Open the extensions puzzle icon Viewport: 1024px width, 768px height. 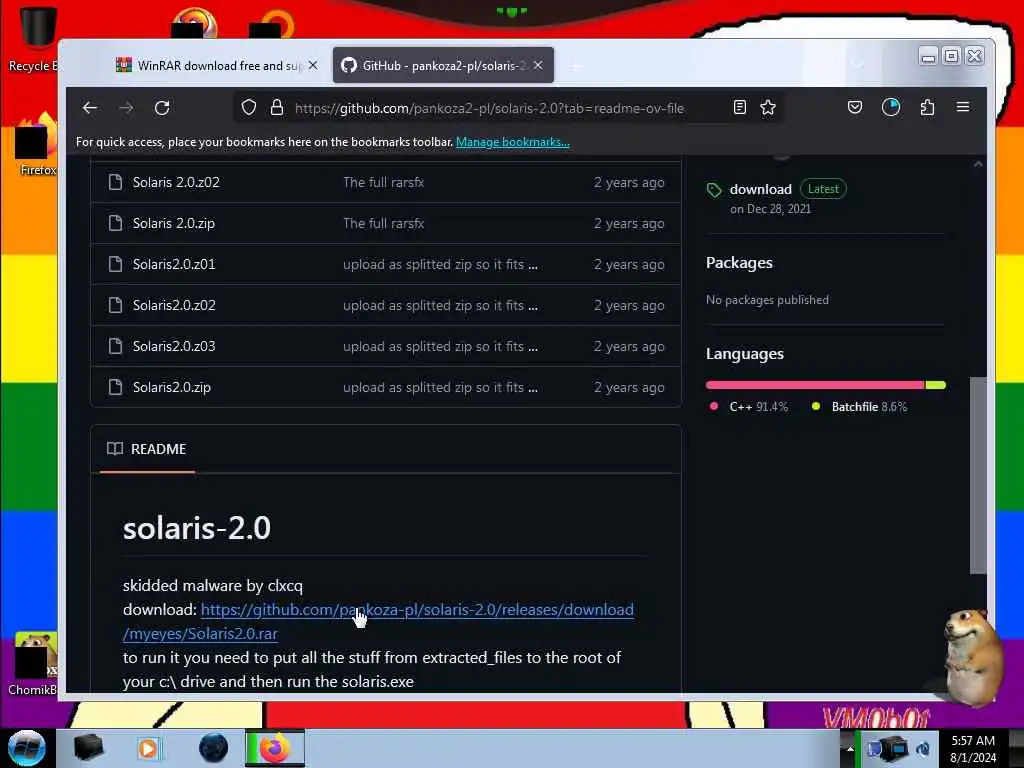coord(927,107)
